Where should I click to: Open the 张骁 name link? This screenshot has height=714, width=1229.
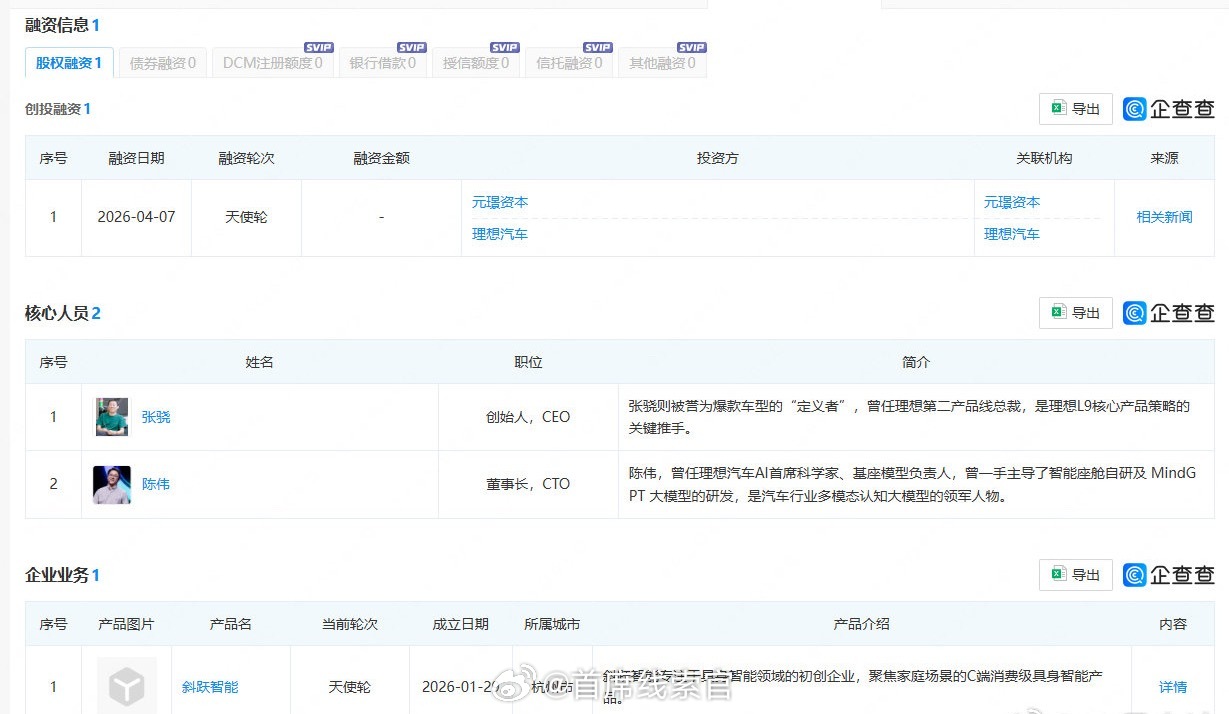pyautogui.click(x=156, y=417)
